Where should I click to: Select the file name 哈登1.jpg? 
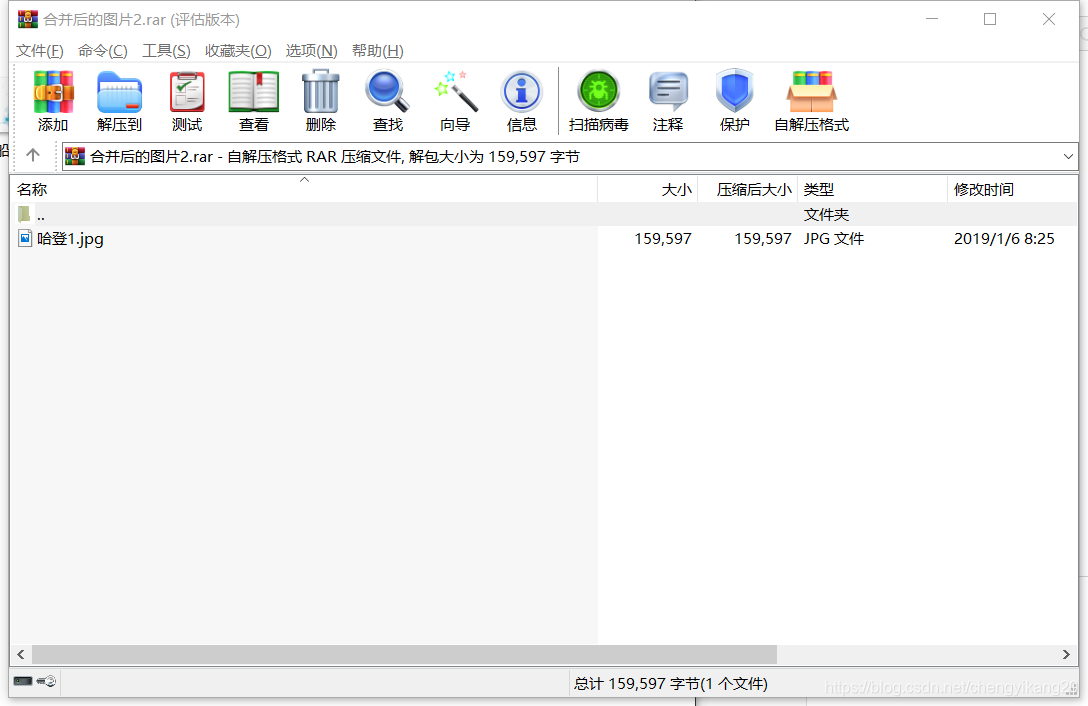(71, 239)
